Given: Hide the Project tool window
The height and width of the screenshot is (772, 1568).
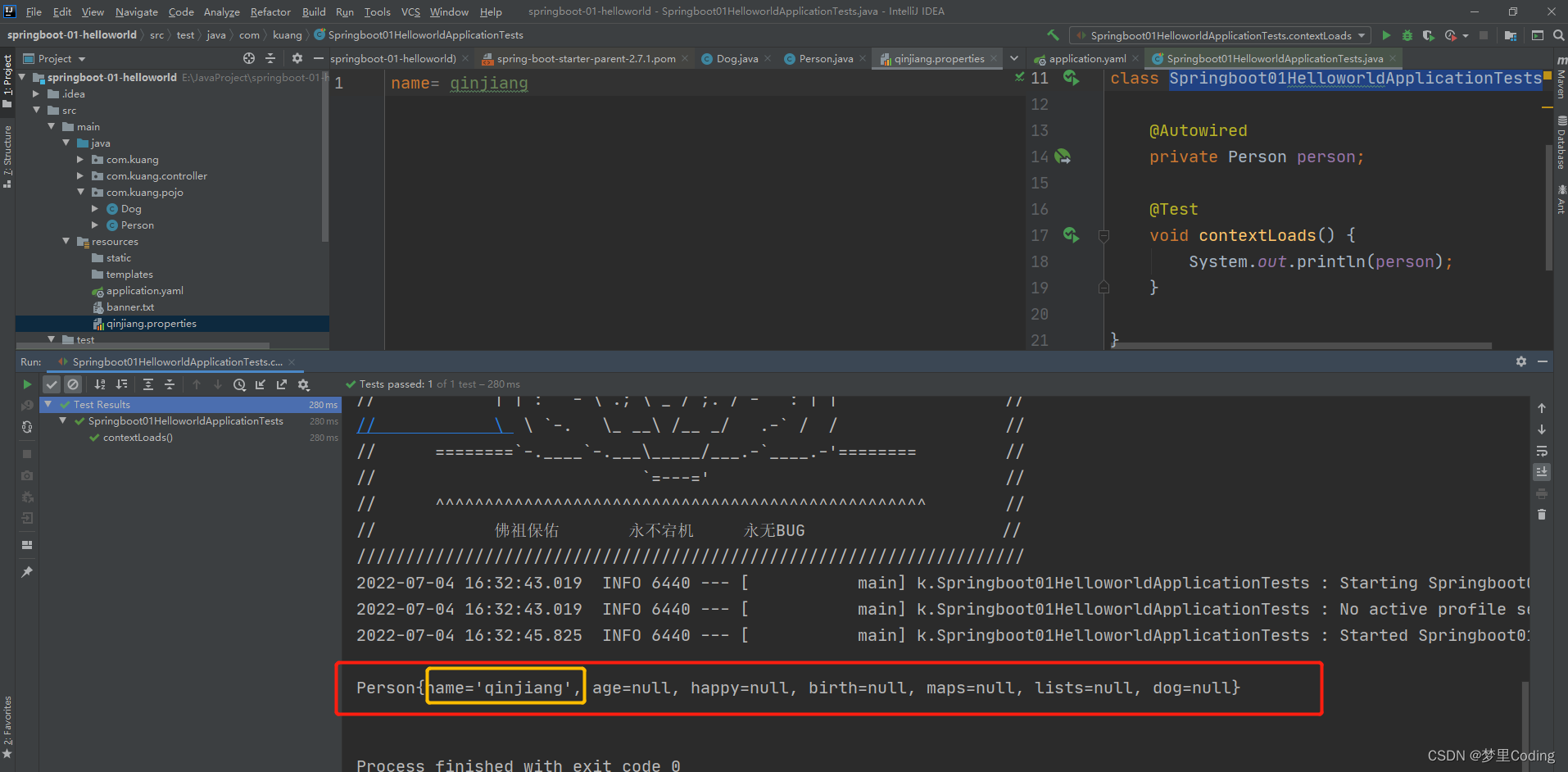Looking at the screenshot, I should point(318,58).
